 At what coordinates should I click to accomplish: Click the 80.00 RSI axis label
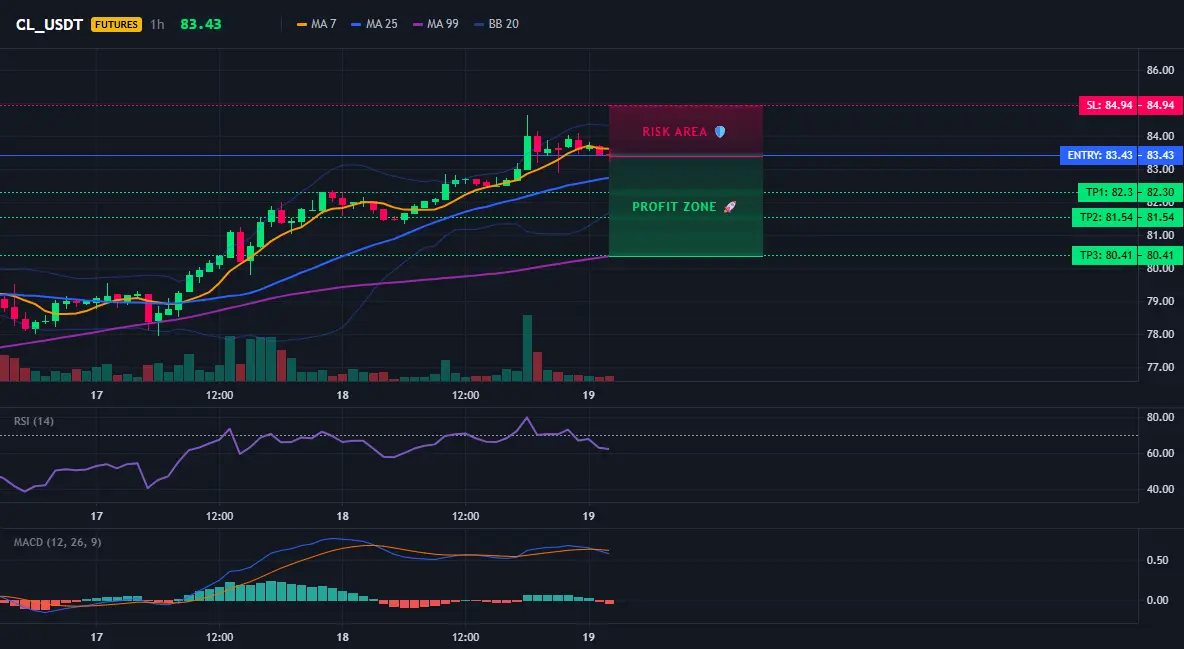pyautogui.click(x=1160, y=417)
